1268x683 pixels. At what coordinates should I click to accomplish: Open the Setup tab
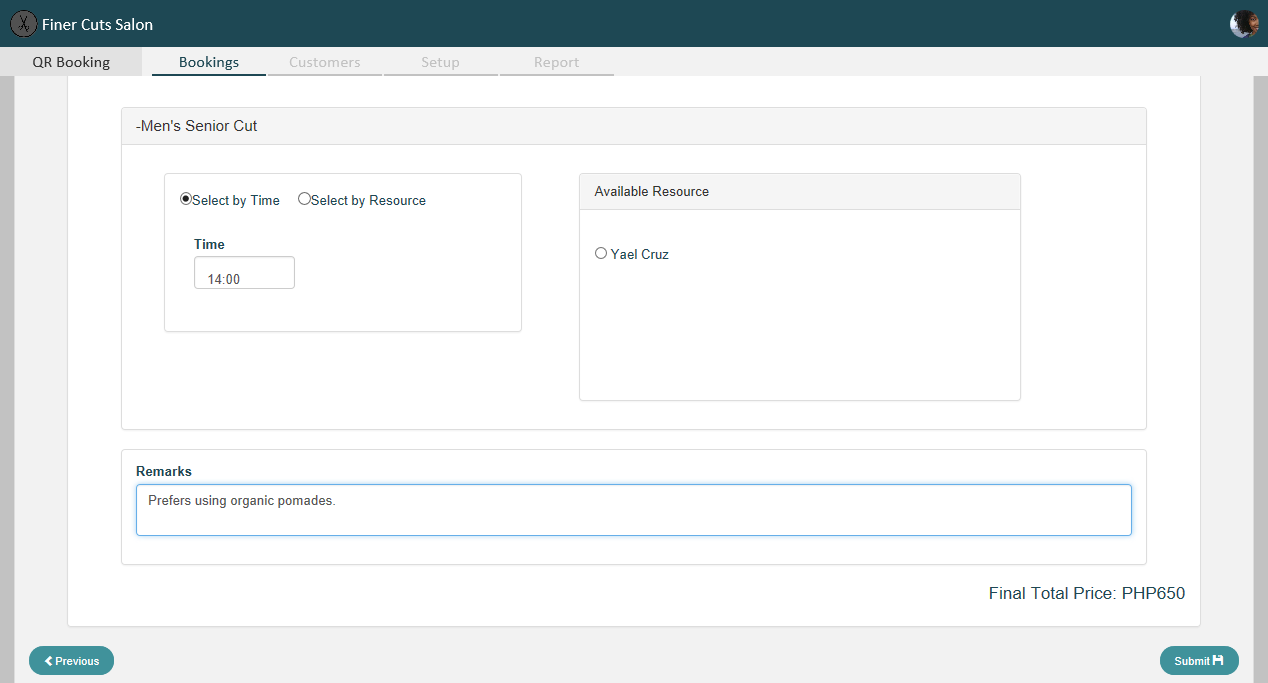440,62
